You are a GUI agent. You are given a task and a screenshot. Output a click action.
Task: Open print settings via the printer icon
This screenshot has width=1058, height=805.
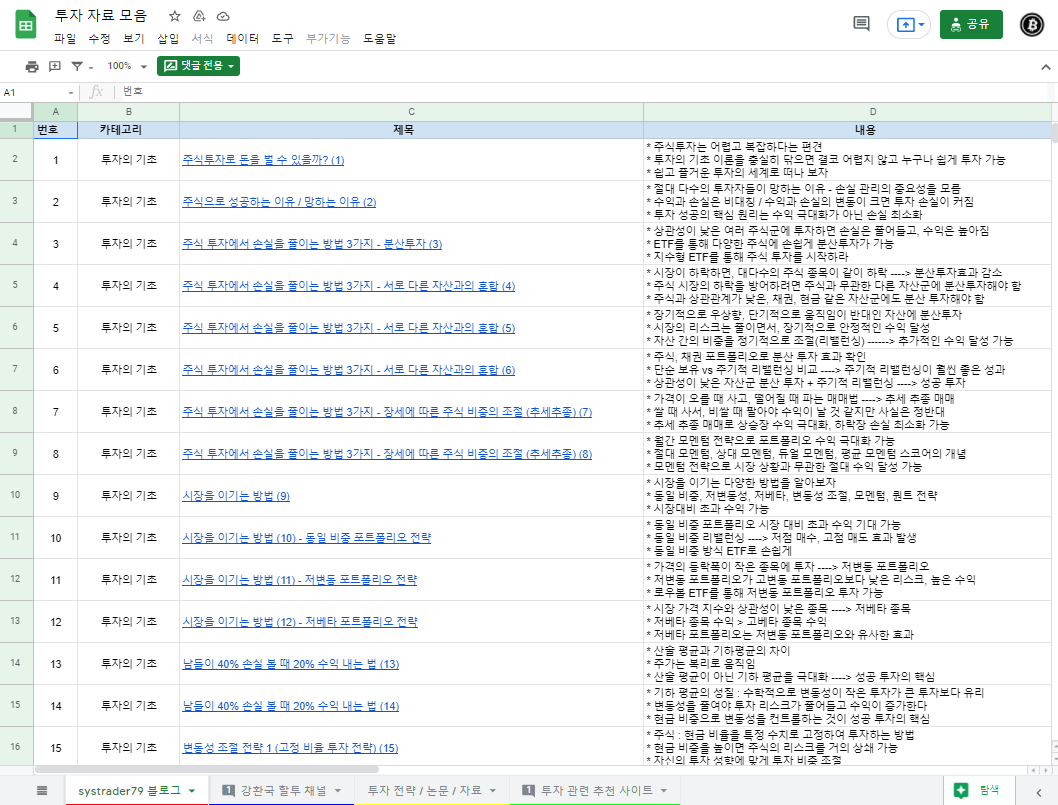(x=30, y=64)
